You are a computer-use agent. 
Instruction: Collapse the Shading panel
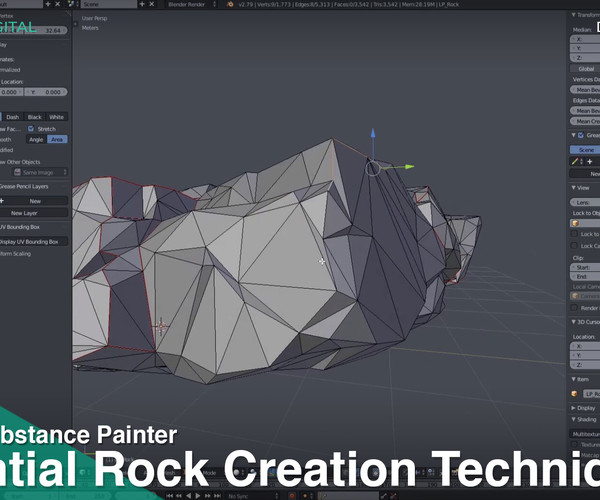click(x=574, y=420)
